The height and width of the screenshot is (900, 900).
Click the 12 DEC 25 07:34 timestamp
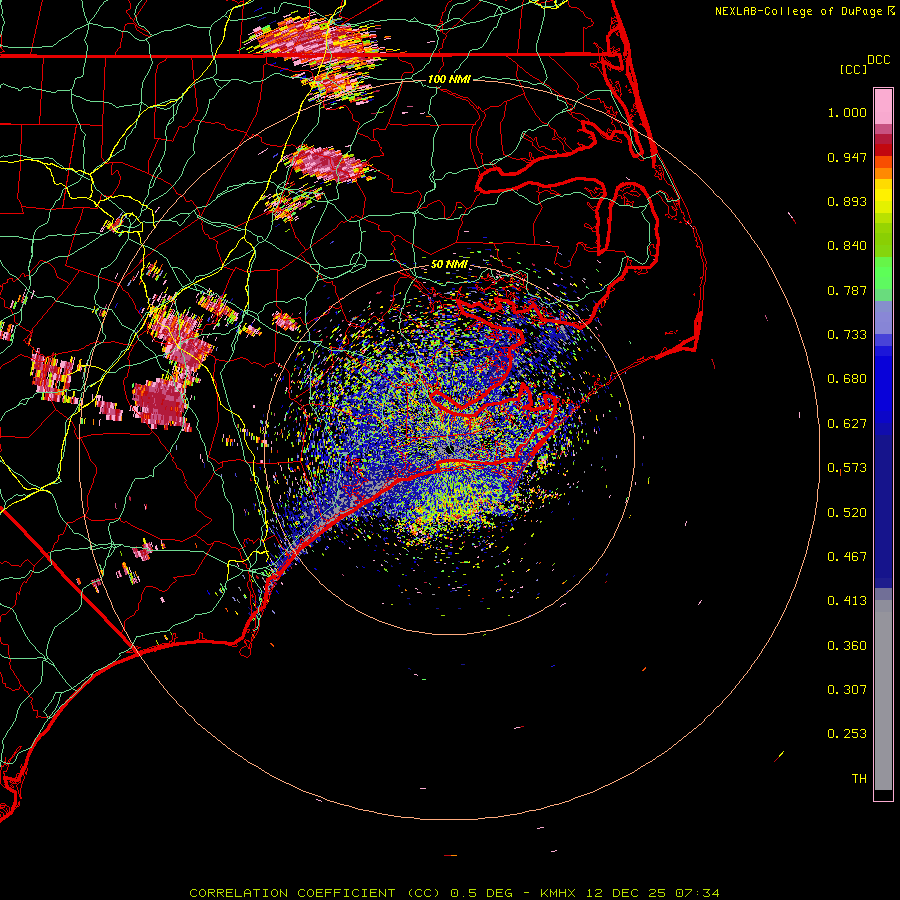(653, 893)
